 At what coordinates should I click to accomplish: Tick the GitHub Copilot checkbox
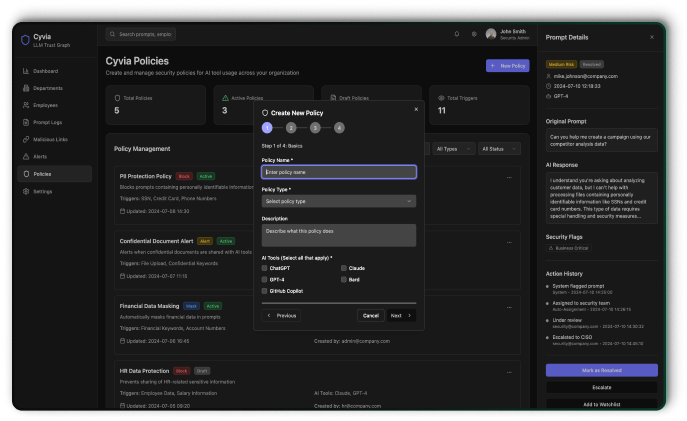(265, 290)
